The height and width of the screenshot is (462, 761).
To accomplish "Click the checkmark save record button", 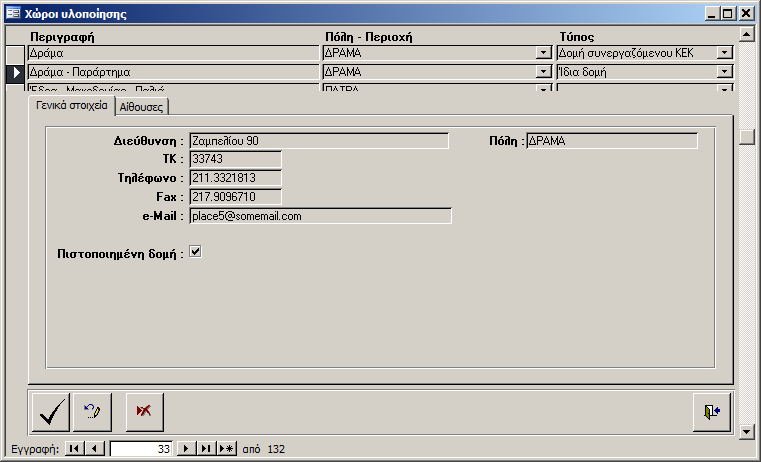I will (x=50, y=411).
